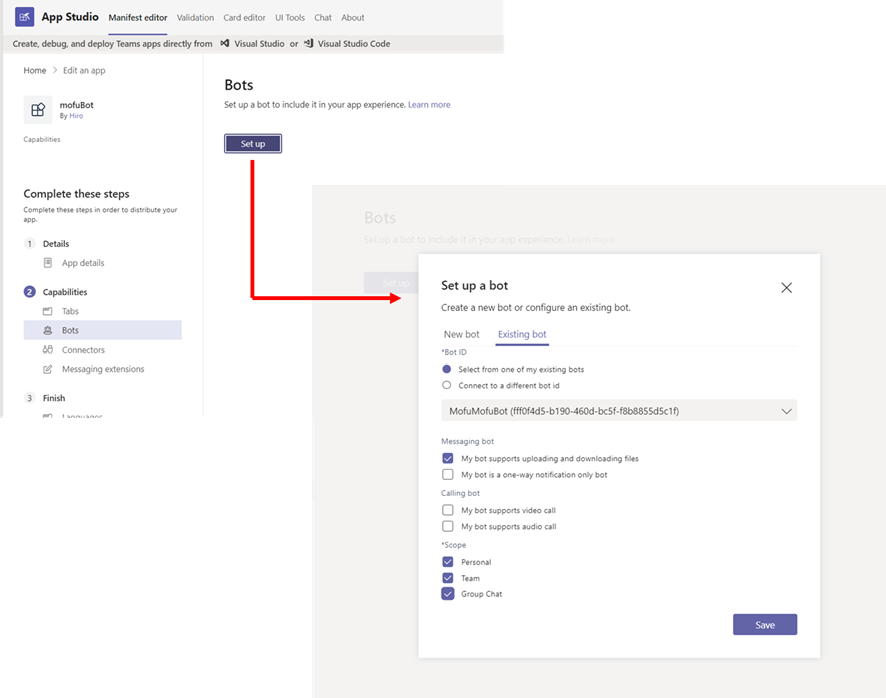Open the Tabs capability icon
886x698 pixels.
pyautogui.click(x=47, y=311)
